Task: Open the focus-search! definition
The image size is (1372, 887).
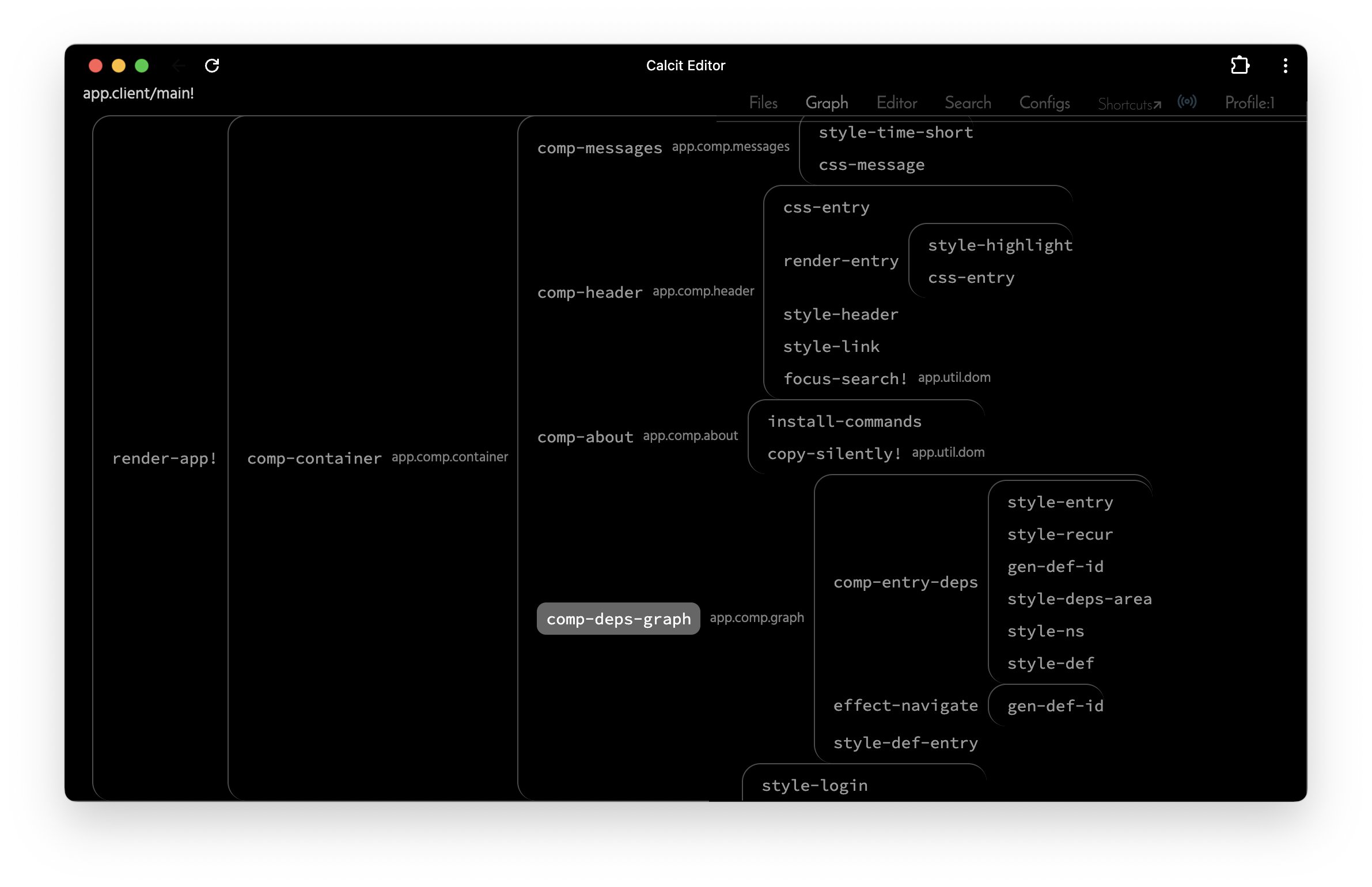Action: tap(844, 379)
